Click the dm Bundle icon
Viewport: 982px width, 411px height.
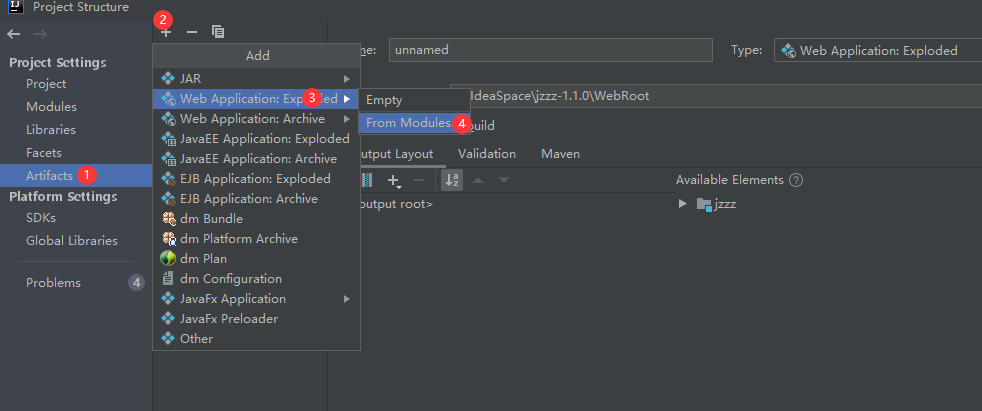pos(168,219)
